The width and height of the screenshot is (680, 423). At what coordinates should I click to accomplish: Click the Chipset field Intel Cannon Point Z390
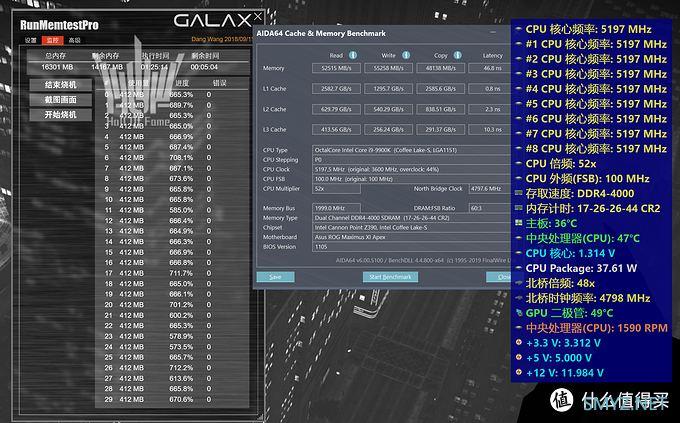point(412,227)
